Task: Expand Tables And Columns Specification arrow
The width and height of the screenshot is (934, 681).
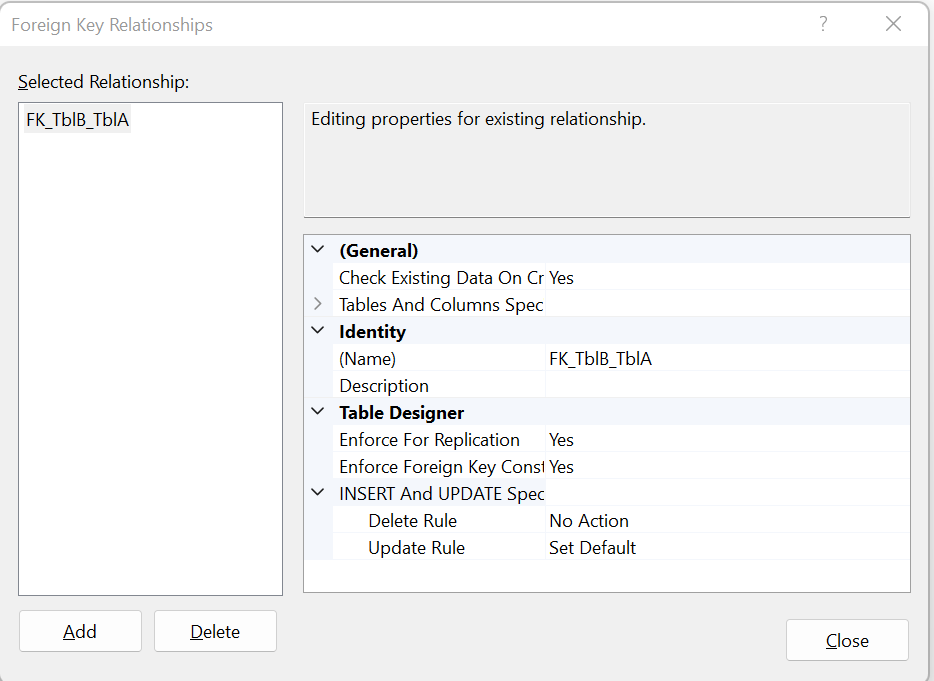Action: click(x=318, y=304)
